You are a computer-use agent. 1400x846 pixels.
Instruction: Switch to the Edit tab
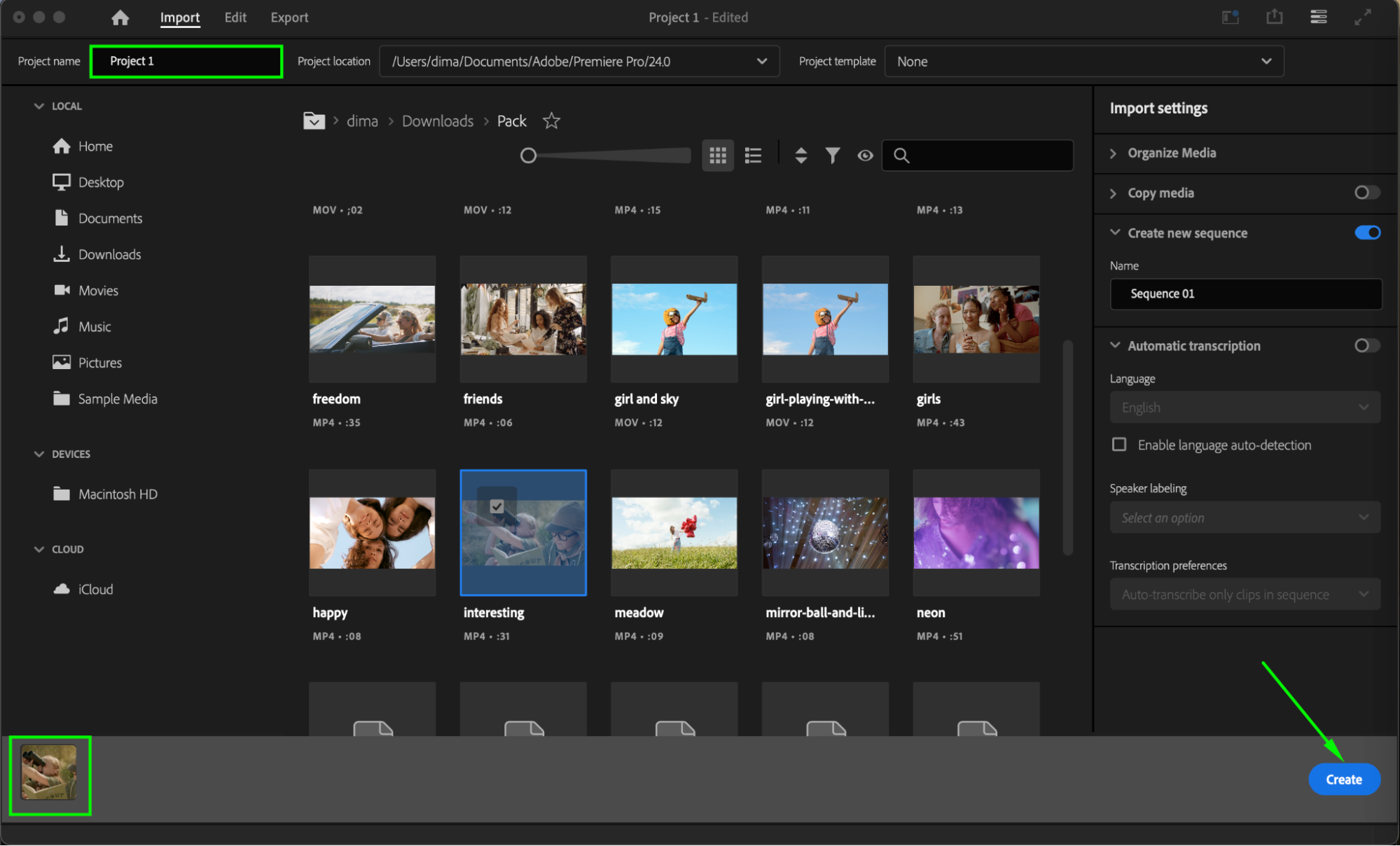pos(235,18)
